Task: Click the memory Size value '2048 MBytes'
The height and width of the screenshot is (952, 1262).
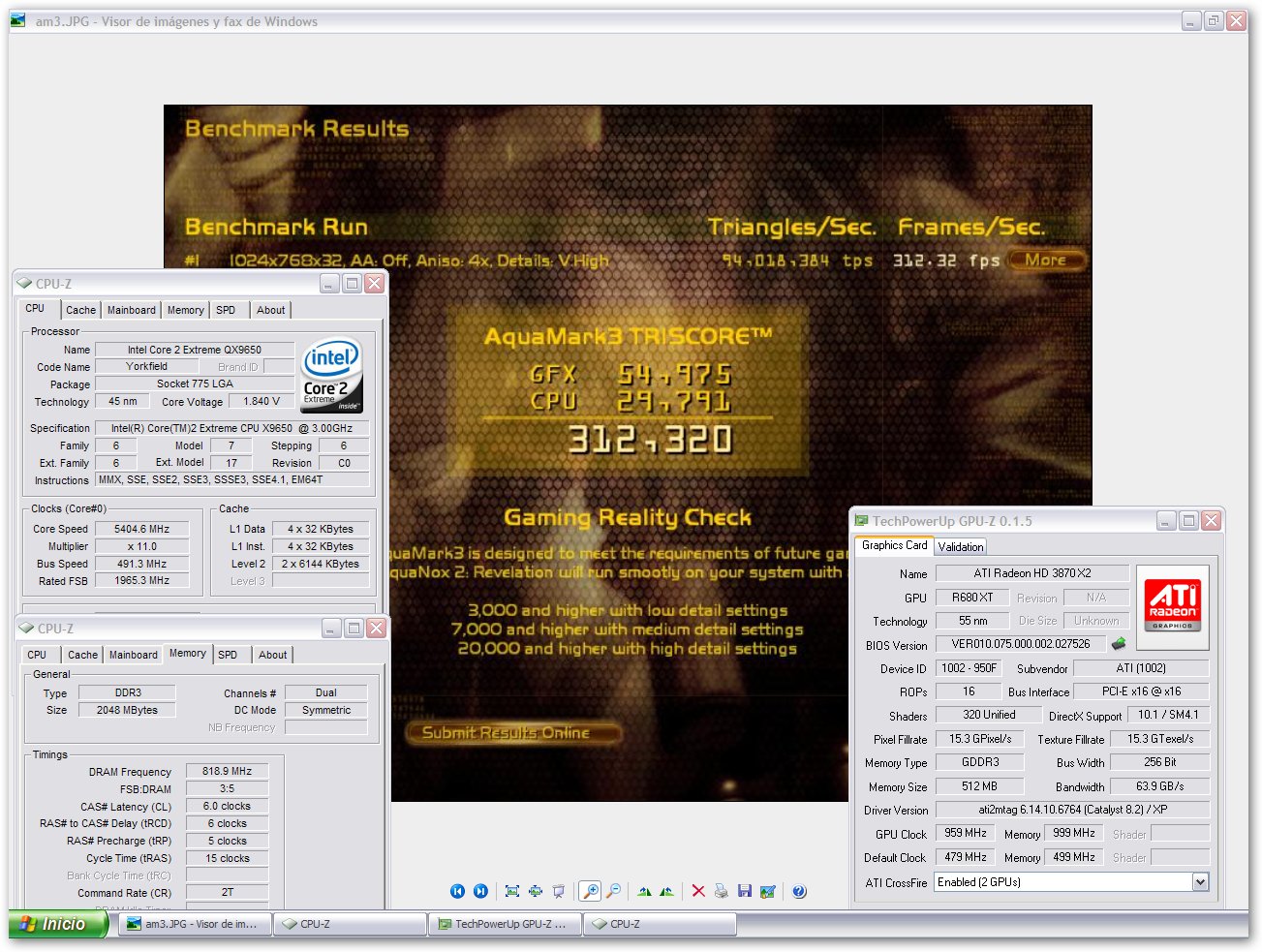Action: pyautogui.click(x=128, y=710)
